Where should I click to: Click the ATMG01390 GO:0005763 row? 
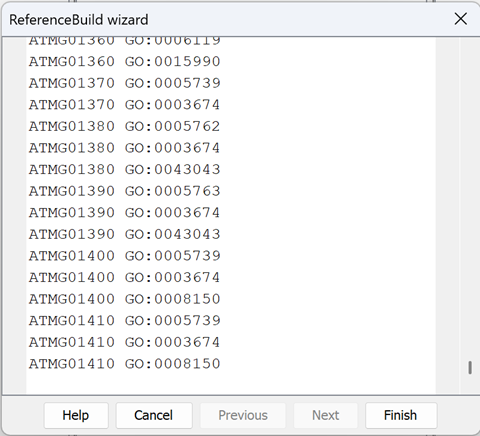124,191
